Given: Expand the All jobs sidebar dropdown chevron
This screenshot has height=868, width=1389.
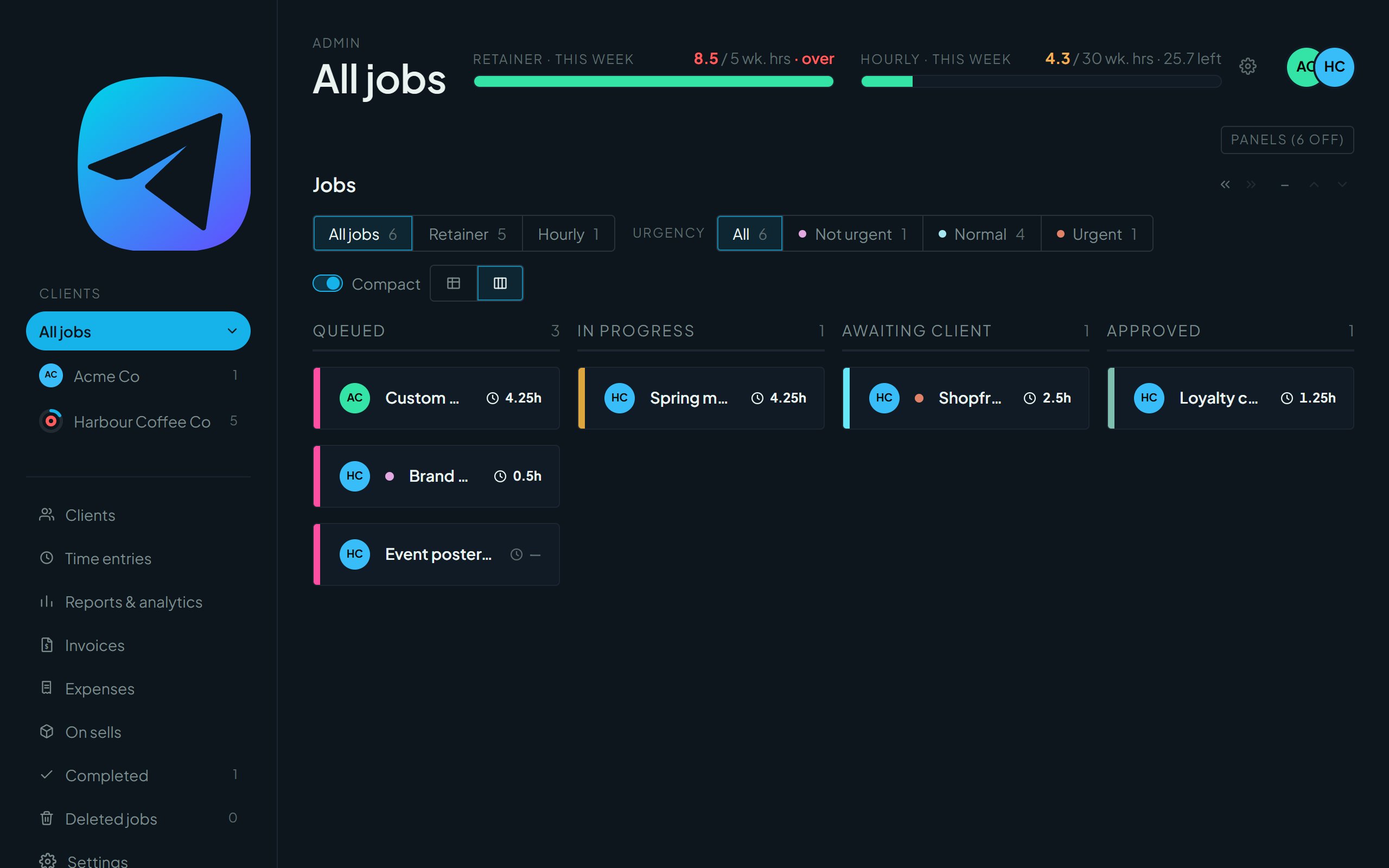Looking at the screenshot, I should click(232, 331).
